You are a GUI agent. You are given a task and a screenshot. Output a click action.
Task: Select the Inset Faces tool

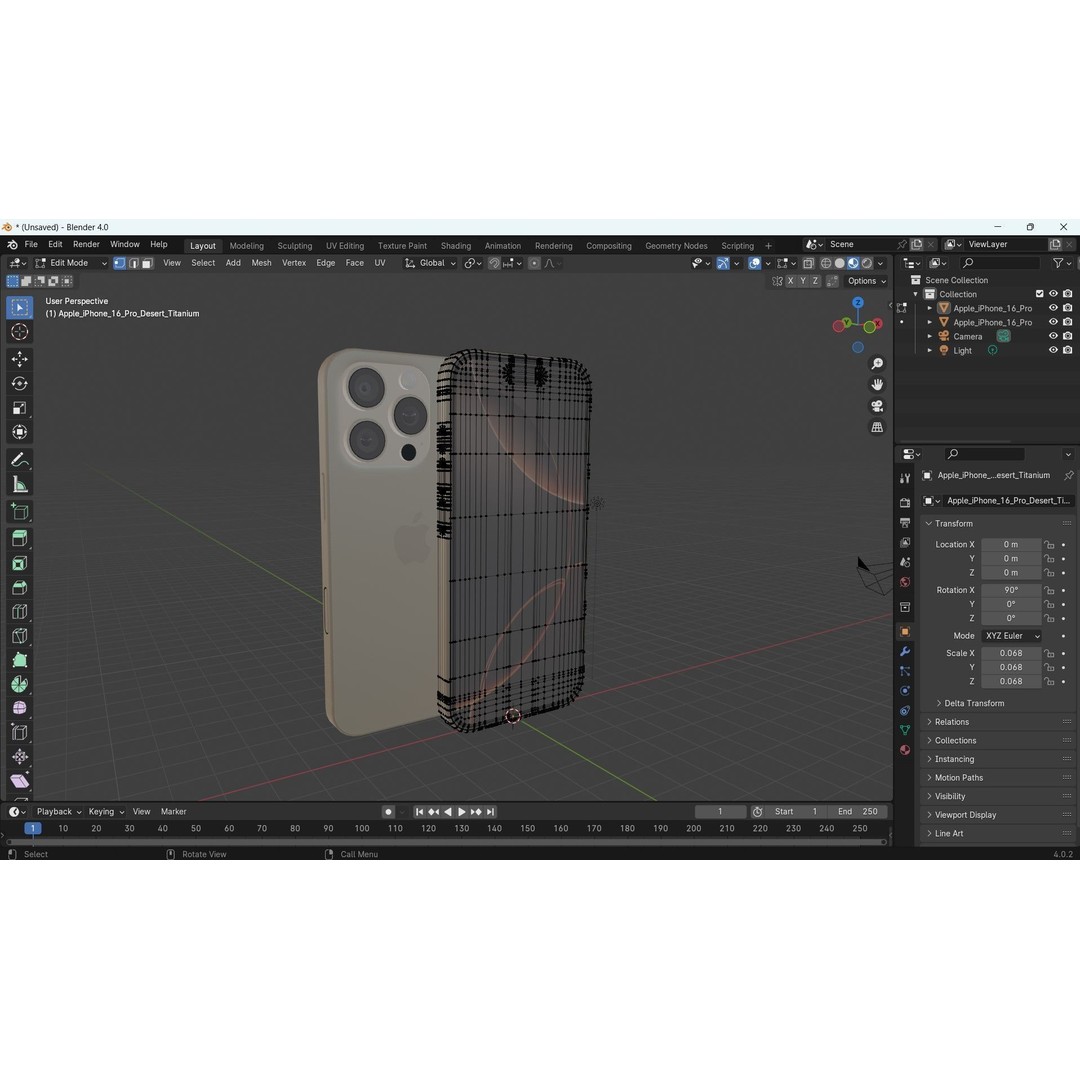click(19, 563)
